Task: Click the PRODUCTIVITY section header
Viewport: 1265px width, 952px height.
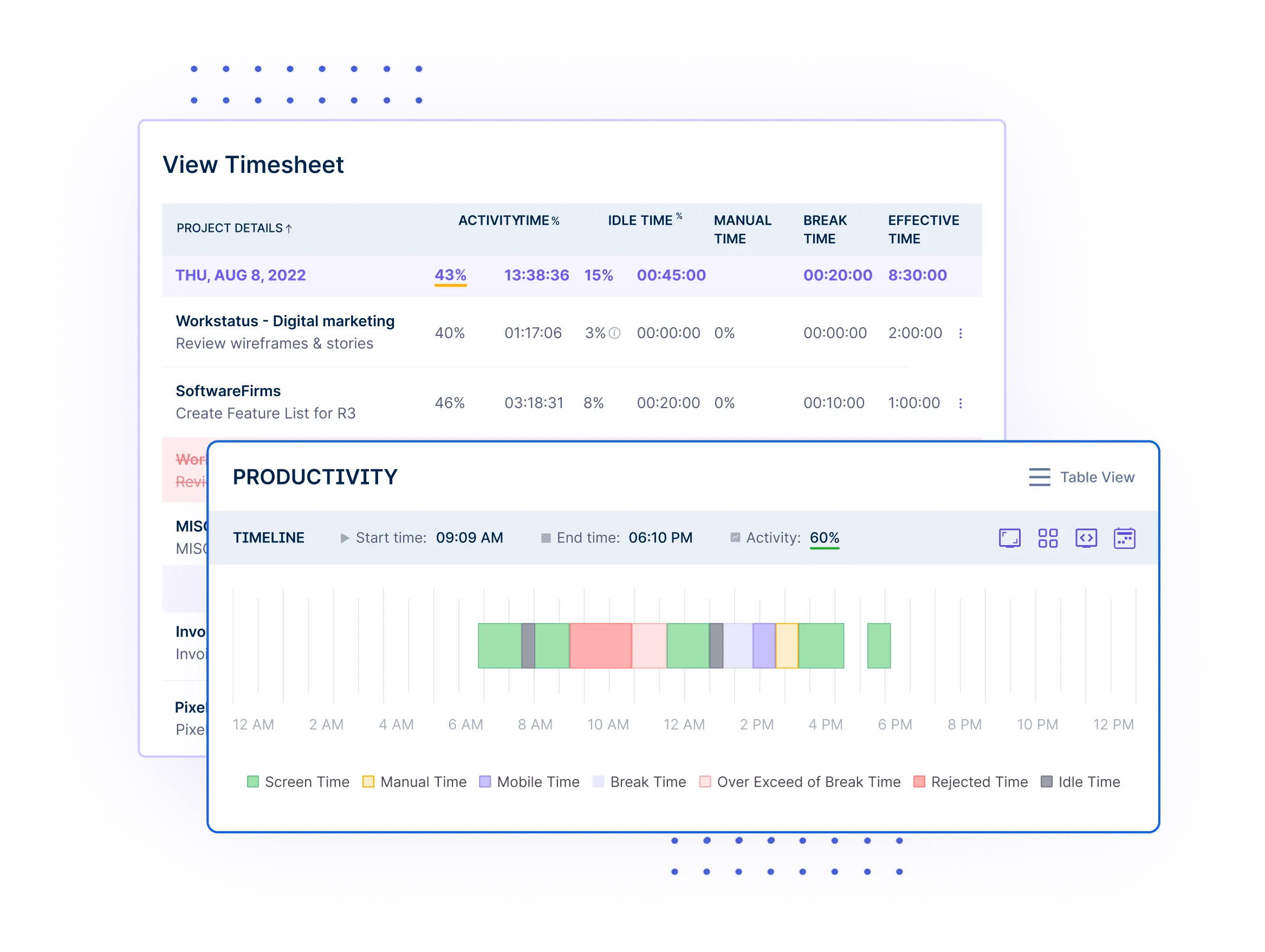Action: [315, 475]
